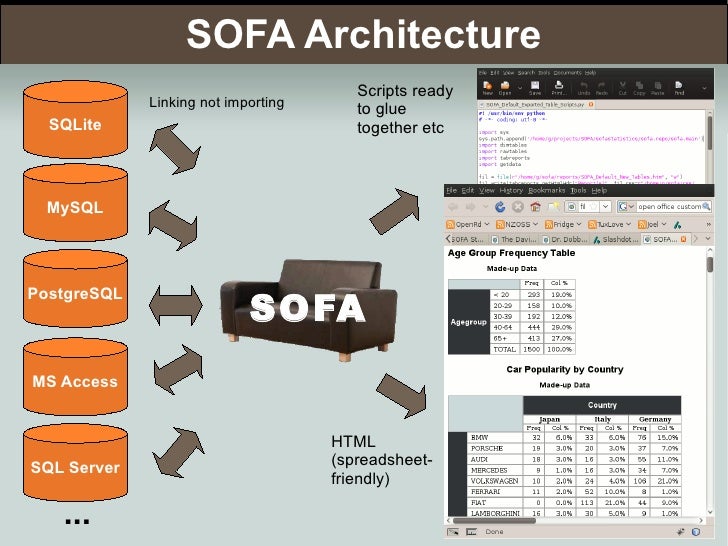
Task: Click the Copy icon in the editor toolbar
Action: (639, 85)
